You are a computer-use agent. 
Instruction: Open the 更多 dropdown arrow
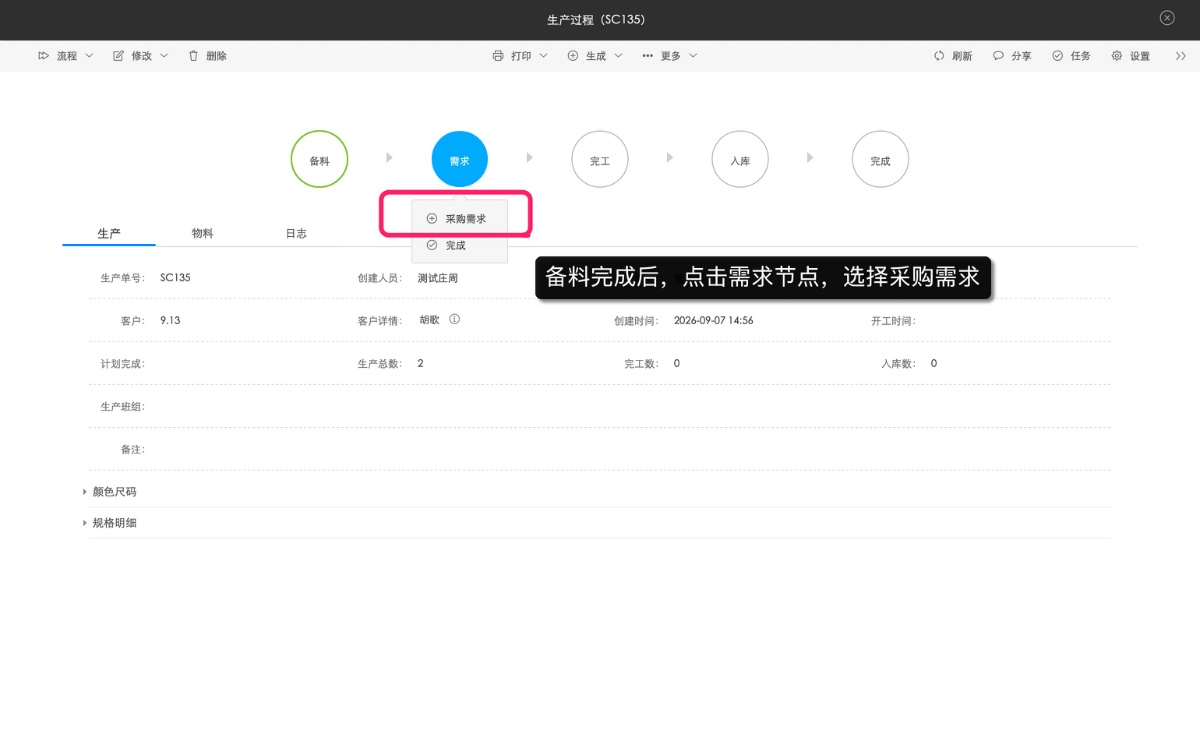coord(693,56)
